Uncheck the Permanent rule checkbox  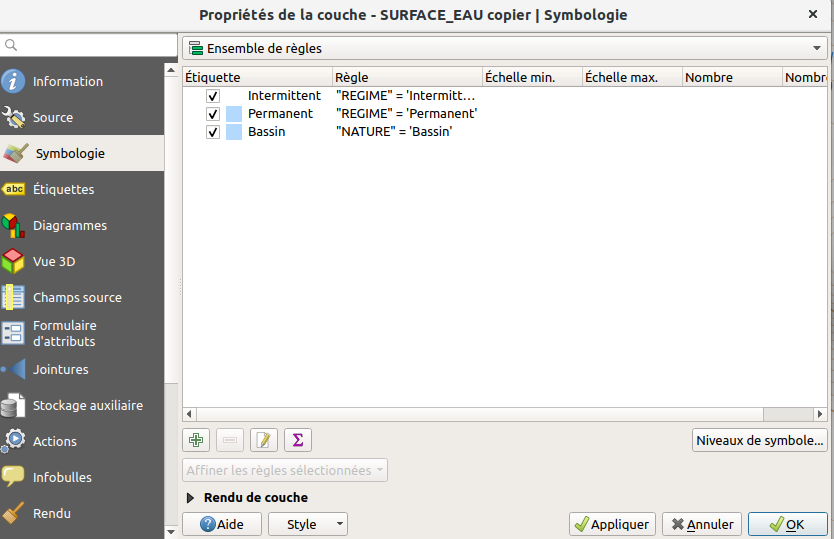pos(213,114)
